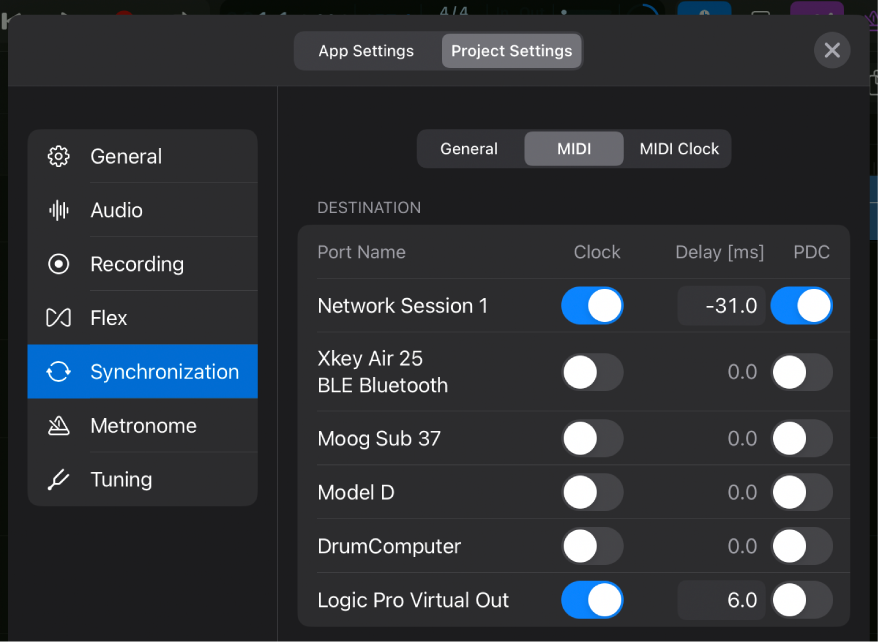
Task: Disable Clock for Network Session 1
Action: (x=592, y=305)
